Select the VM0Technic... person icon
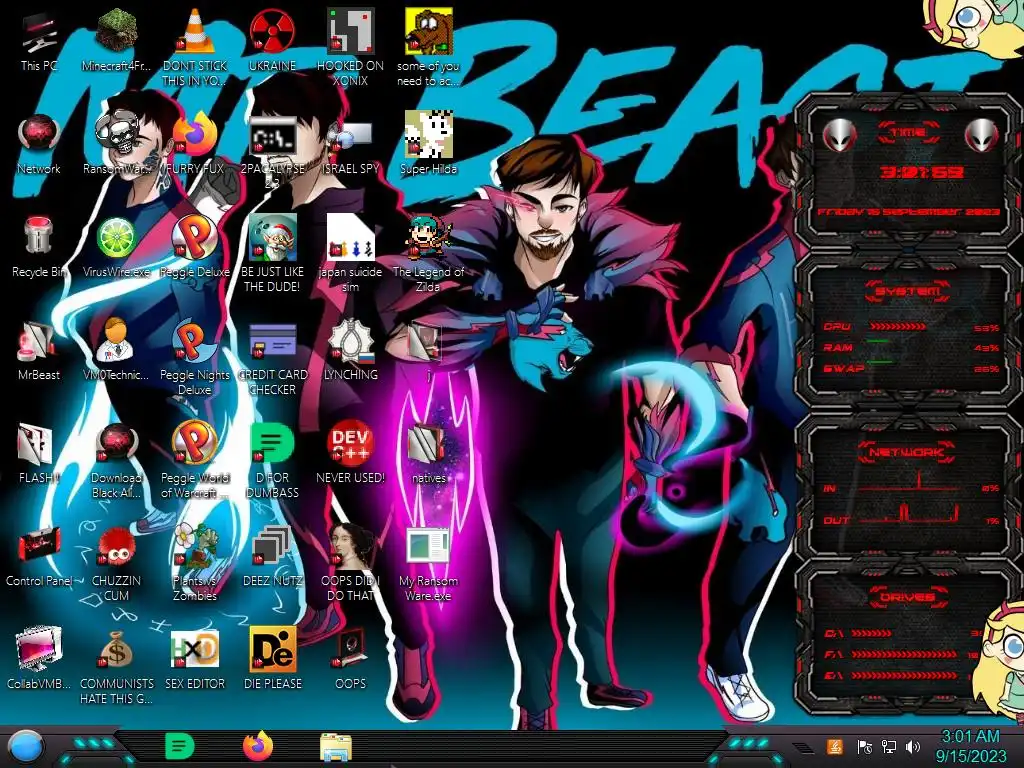1024x768 pixels. point(116,341)
